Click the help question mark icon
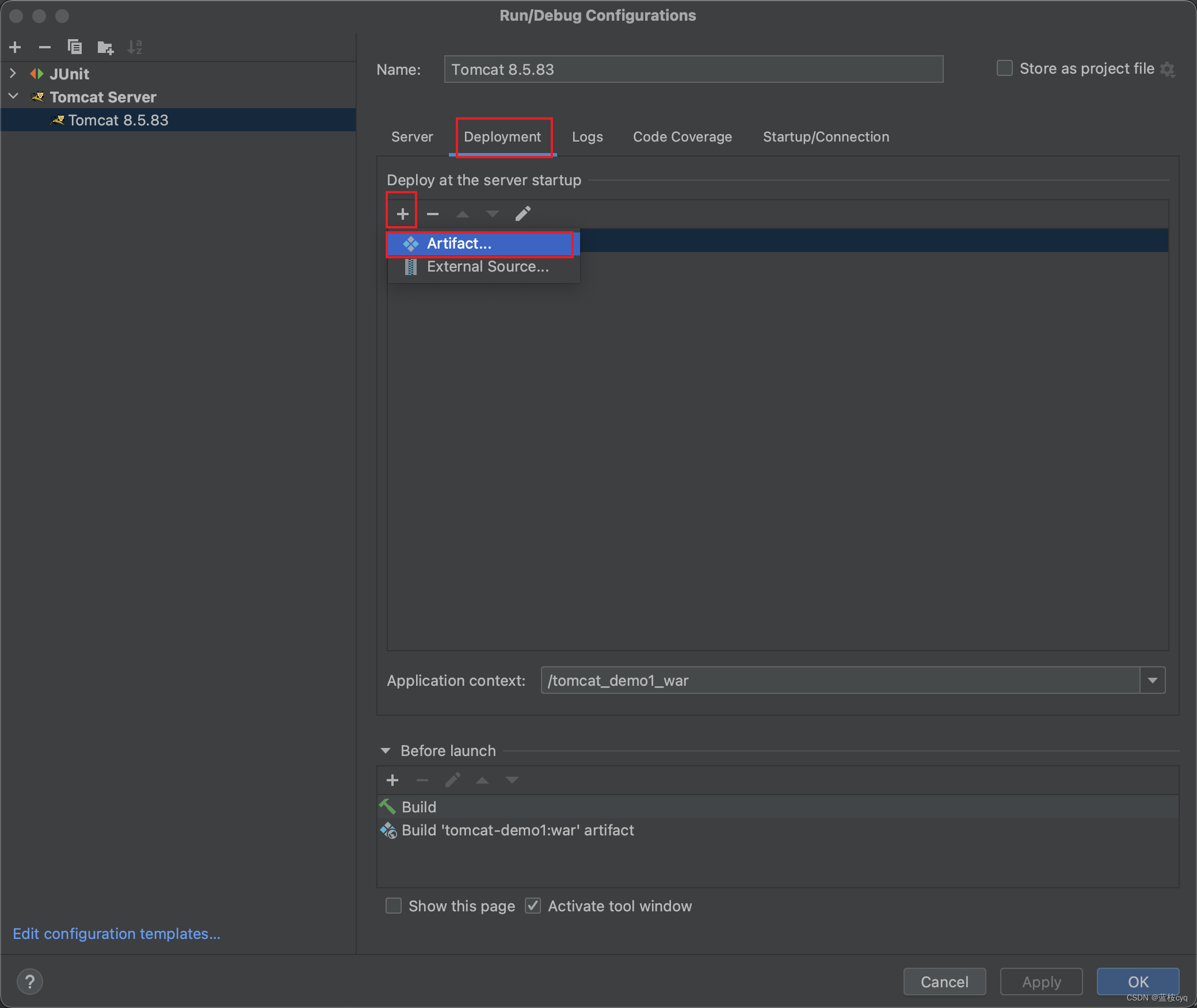The image size is (1197, 1008). click(30, 982)
